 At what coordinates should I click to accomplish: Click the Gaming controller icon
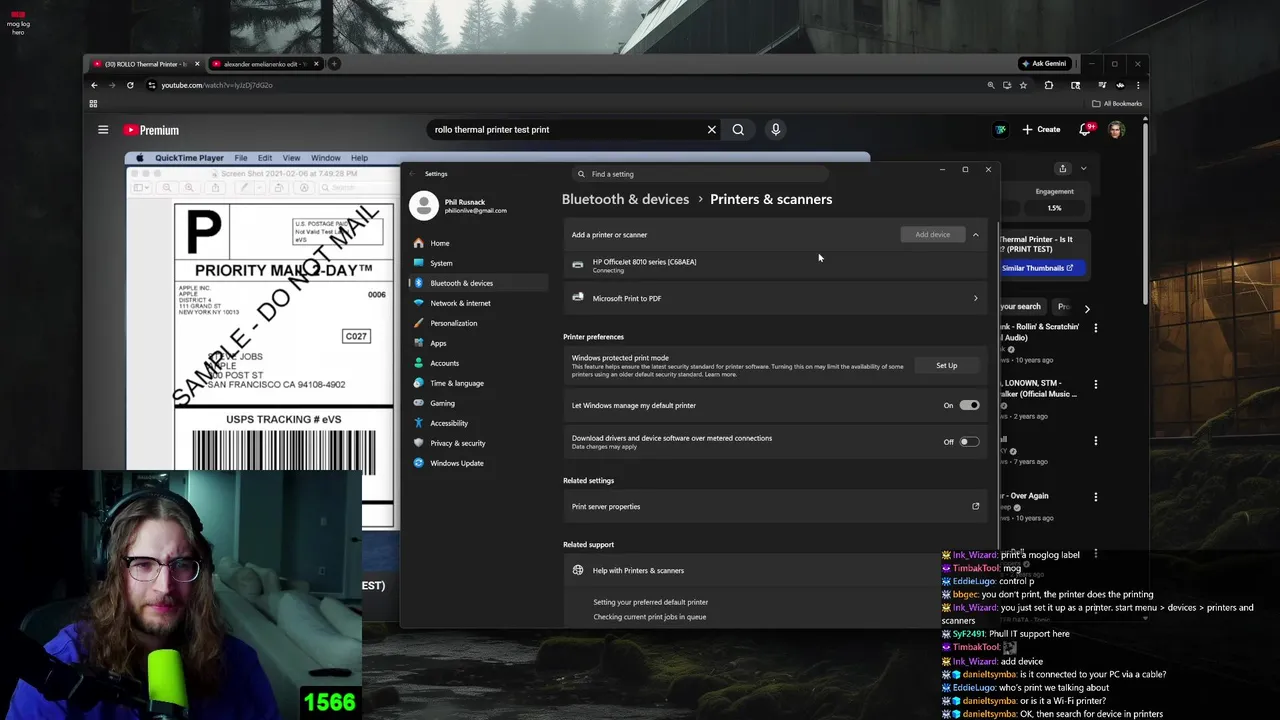point(419,403)
